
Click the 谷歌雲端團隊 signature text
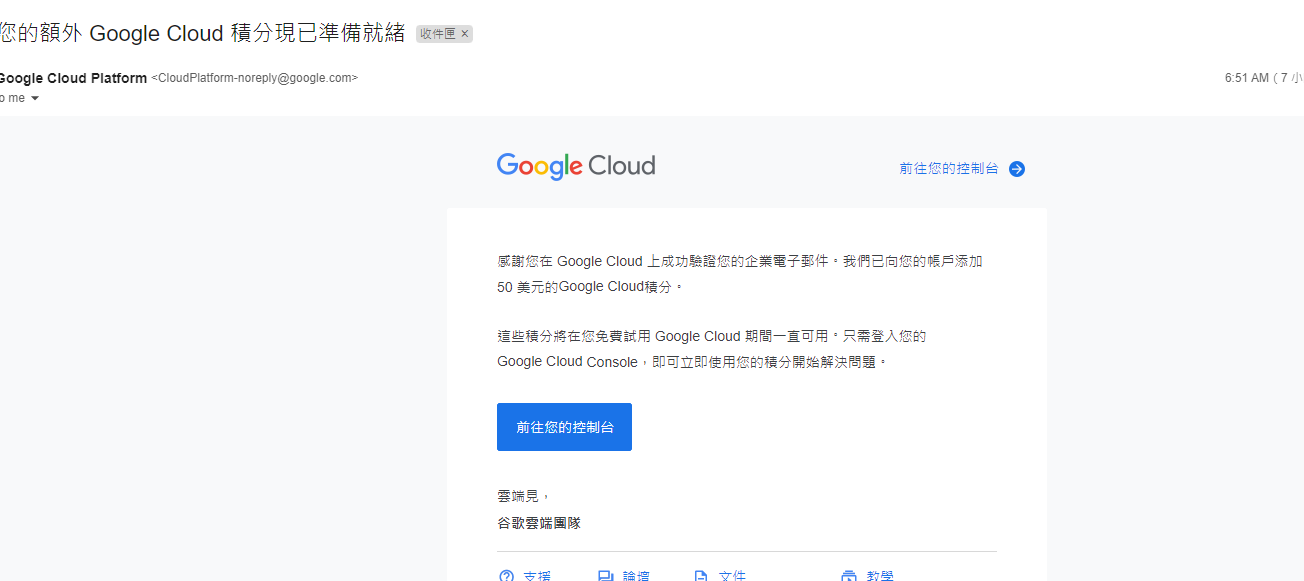539,523
